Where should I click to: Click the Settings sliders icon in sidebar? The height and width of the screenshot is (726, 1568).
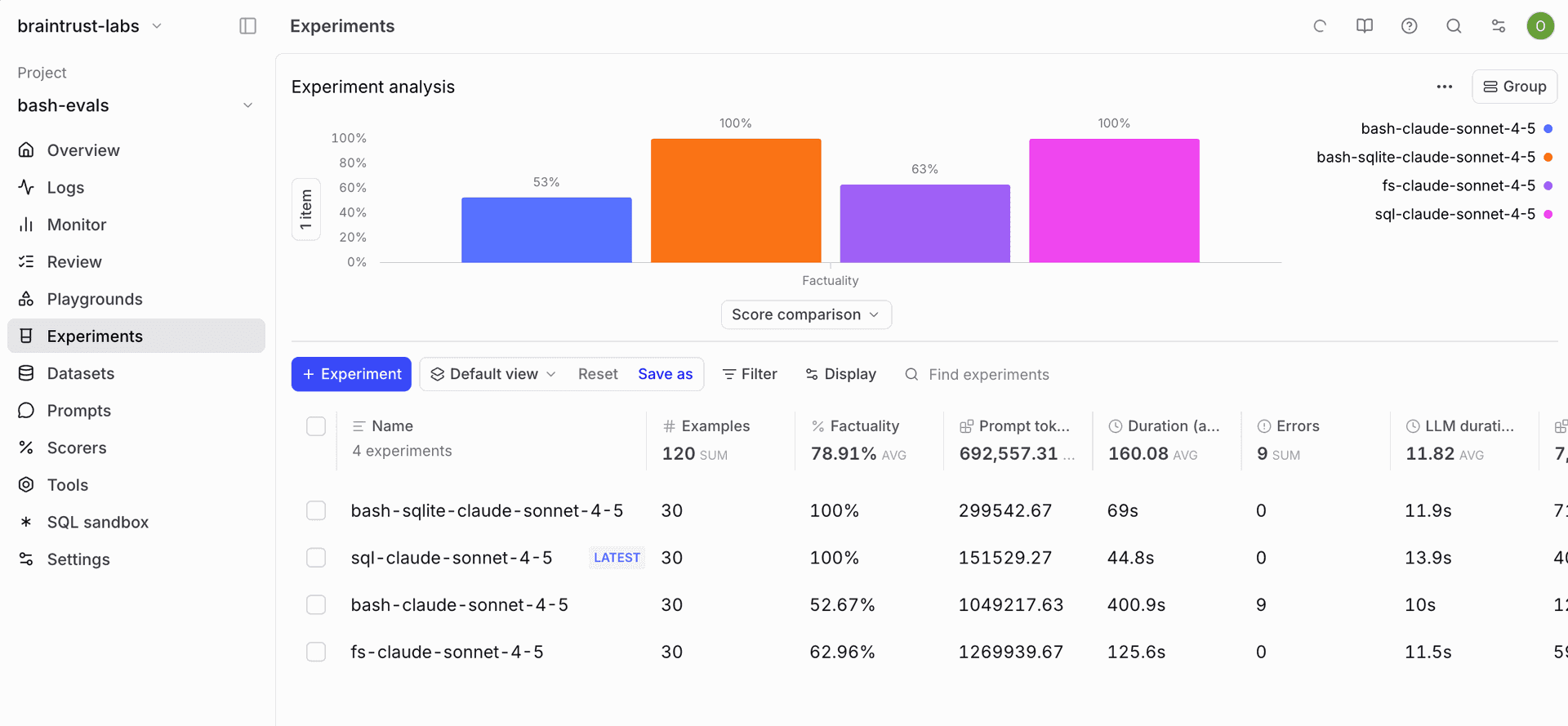(x=26, y=559)
